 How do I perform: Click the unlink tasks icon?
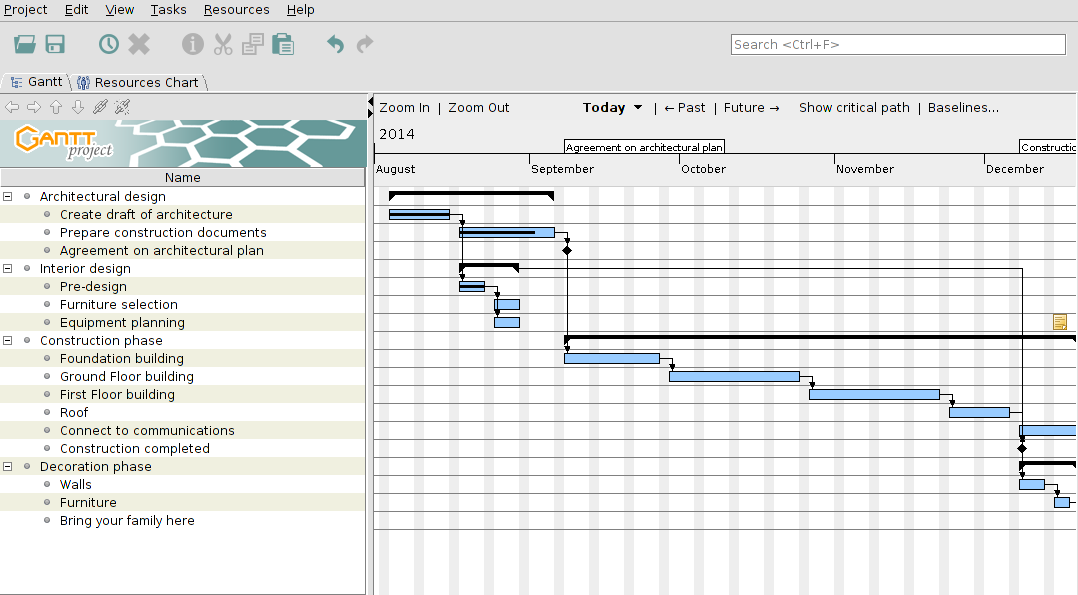point(122,107)
